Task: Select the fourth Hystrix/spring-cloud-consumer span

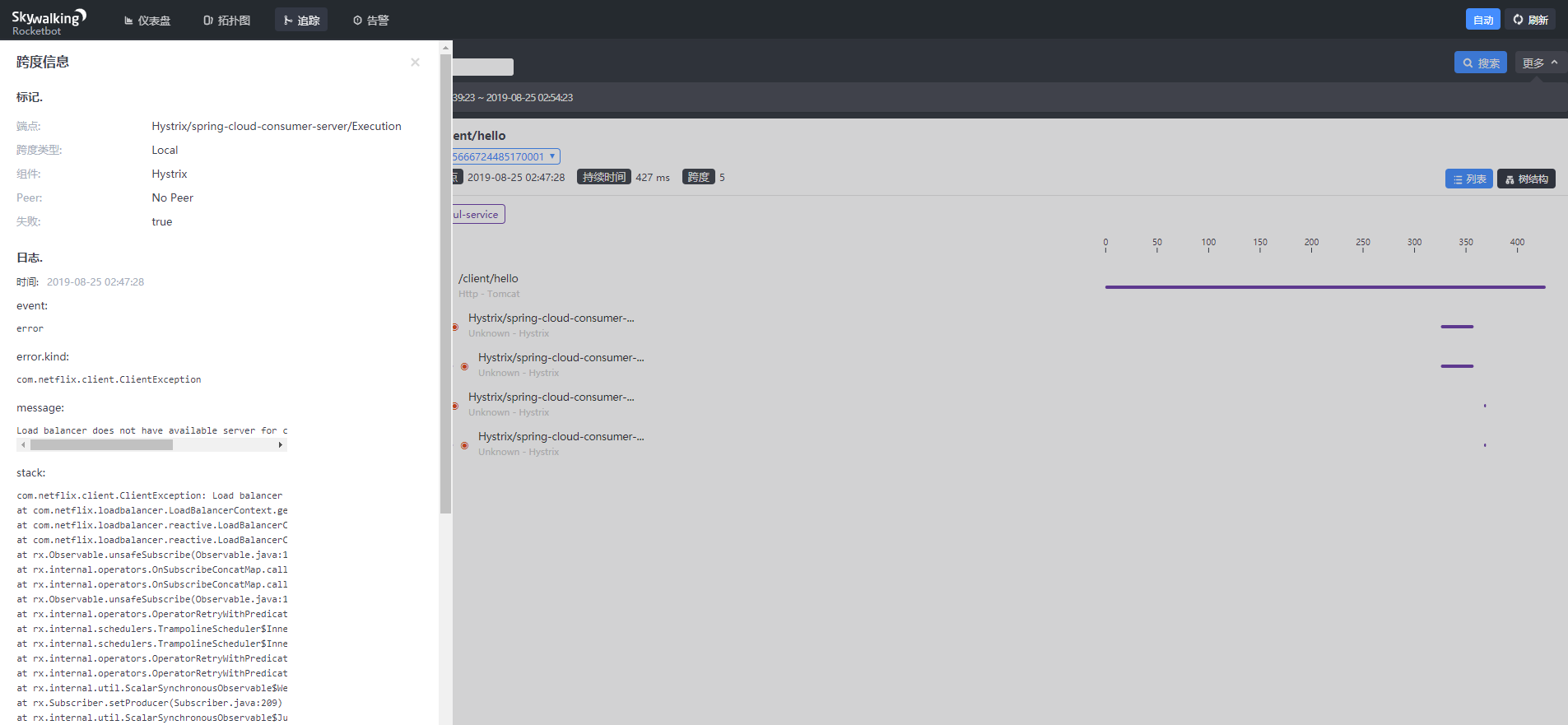Action: pyautogui.click(x=561, y=444)
